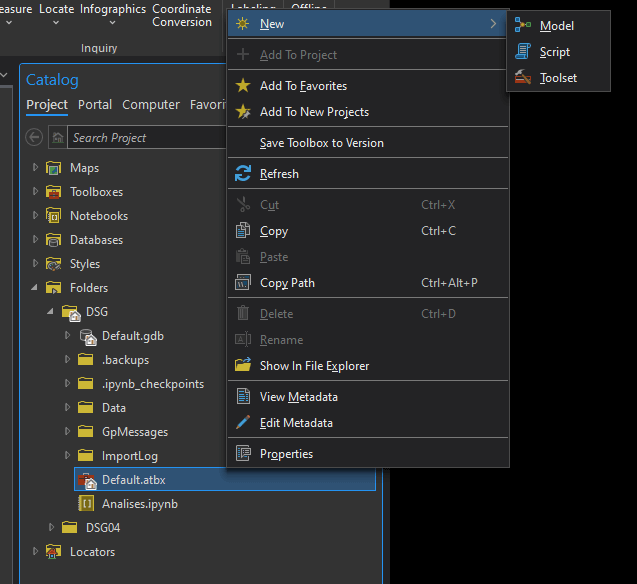The image size is (637, 584).
Task: Click the Search Project input field
Action: click(x=140, y=138)
